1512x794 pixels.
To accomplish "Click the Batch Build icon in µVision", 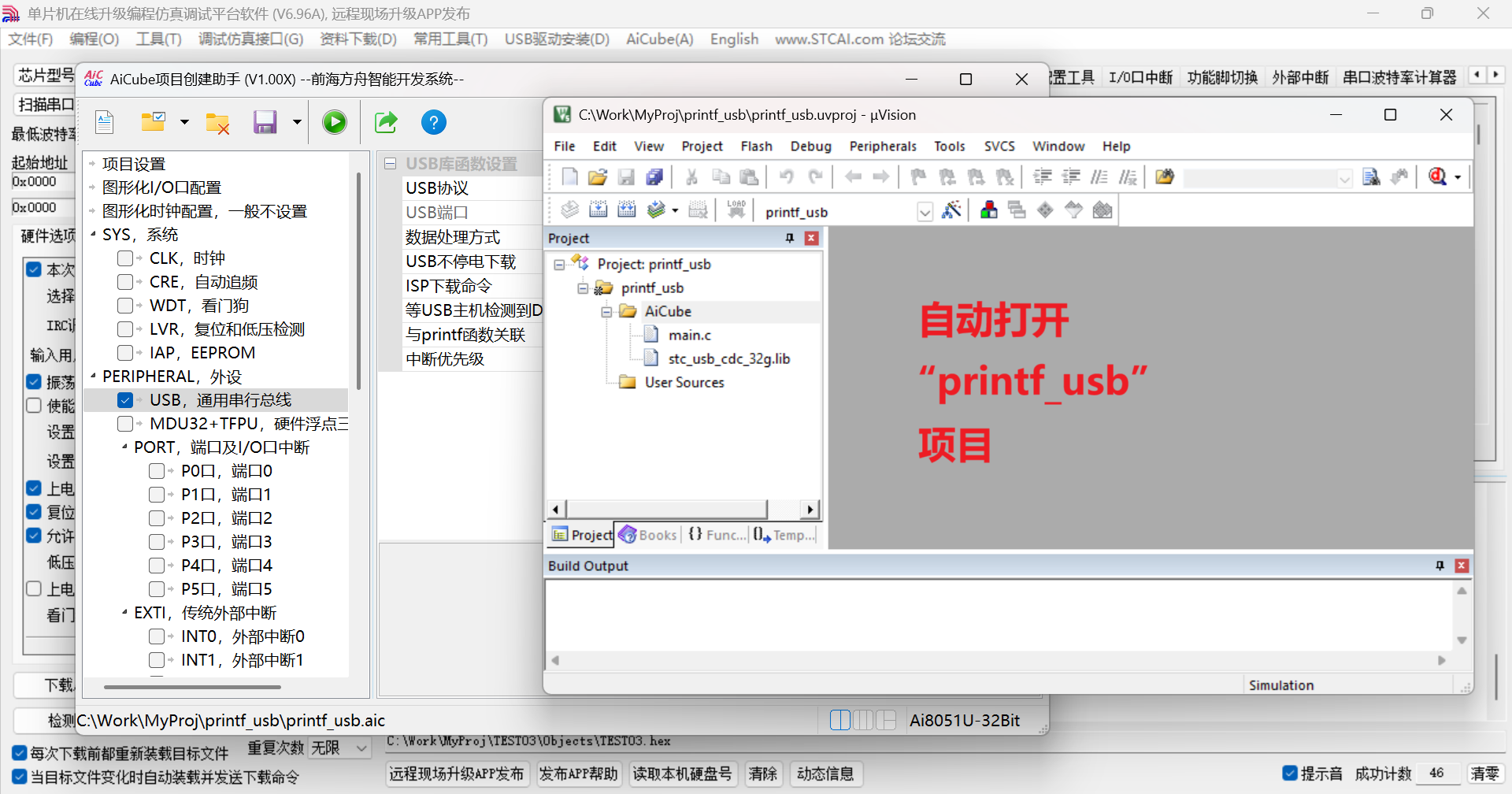I will 655,210.
